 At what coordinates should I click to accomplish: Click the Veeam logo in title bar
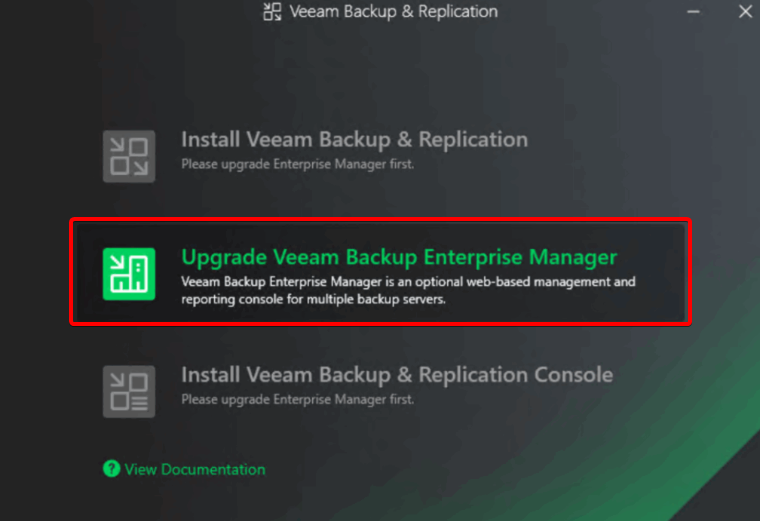coord(272,12)
